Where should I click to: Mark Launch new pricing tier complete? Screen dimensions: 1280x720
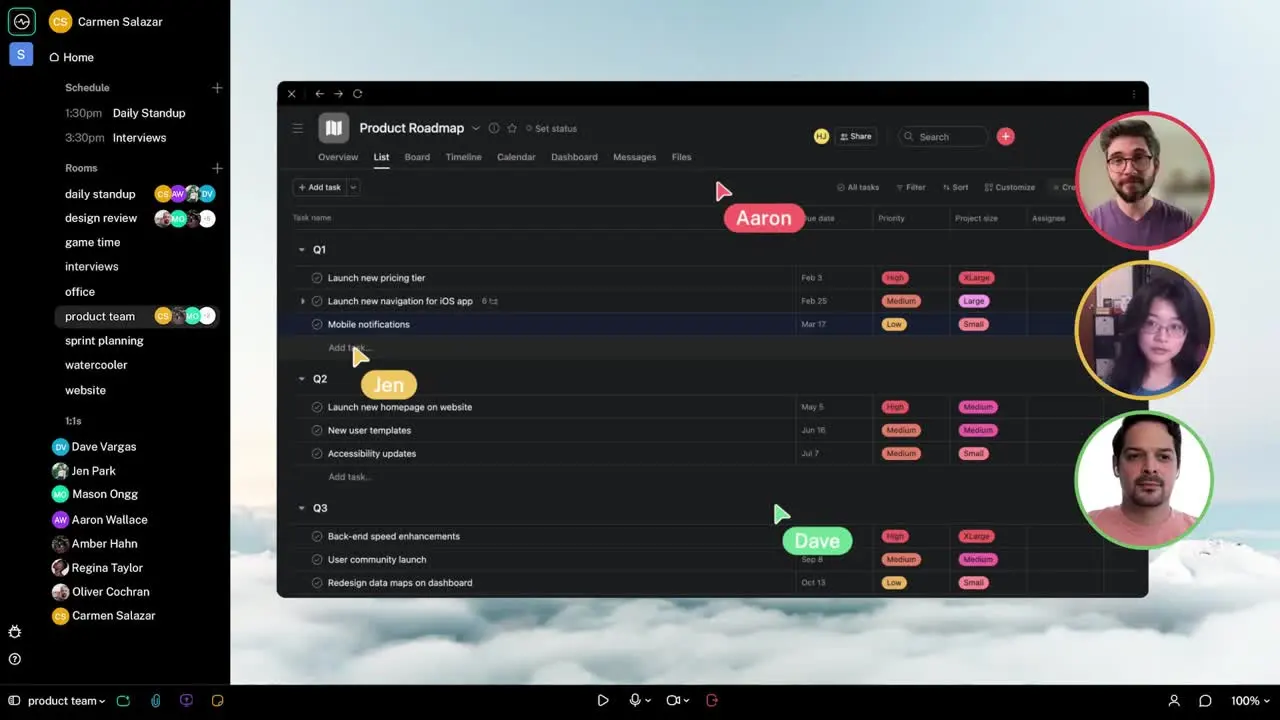pos(317,278)
